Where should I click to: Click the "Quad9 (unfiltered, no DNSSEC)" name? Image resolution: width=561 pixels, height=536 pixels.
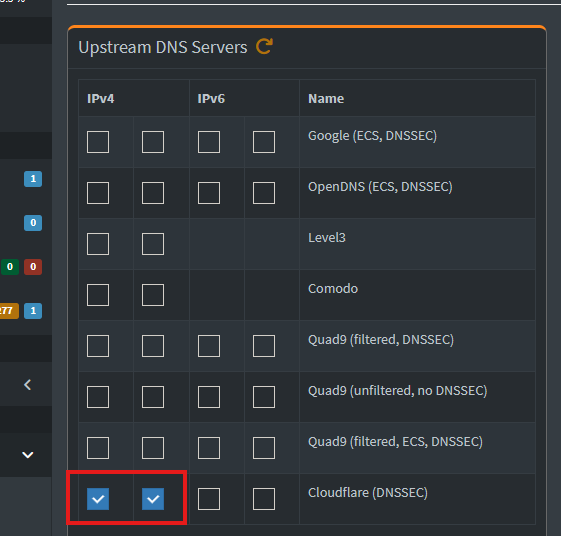(x=397, y=391)
